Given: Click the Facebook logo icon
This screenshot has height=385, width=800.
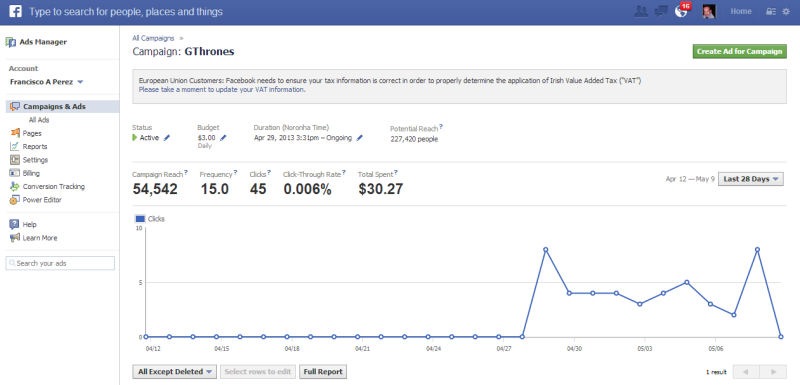Looking at the screenshot, I should tap(15, 11).
